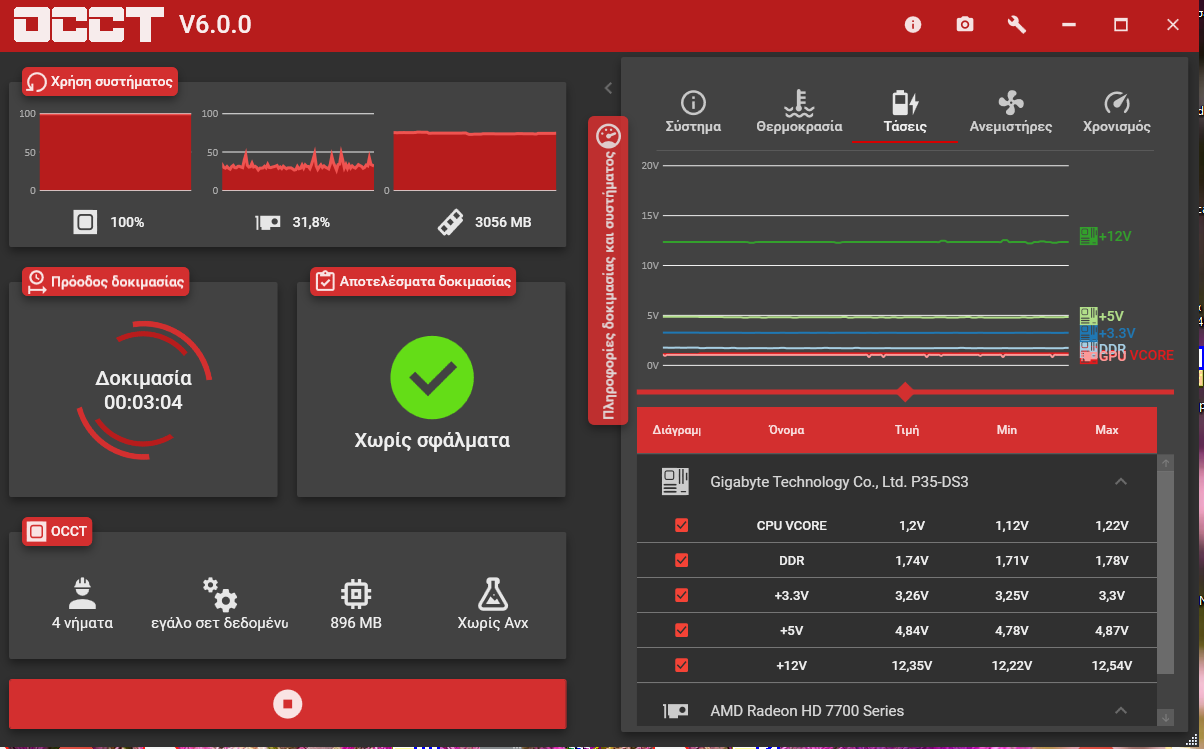Click the flask icon above Χωρίς Avx
Image resolution: width=1204 pixels, height=749 pixels.
click(x=493, y=593)
